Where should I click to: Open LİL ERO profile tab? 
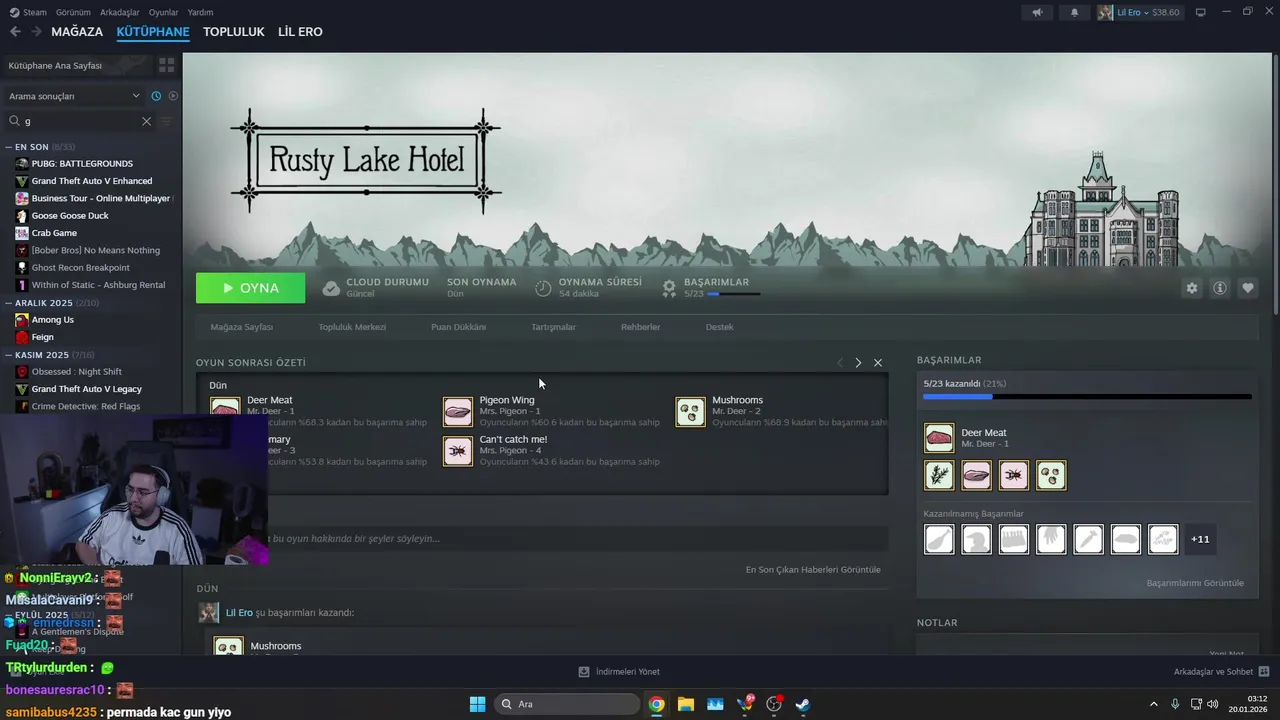[x=300, y=32]
